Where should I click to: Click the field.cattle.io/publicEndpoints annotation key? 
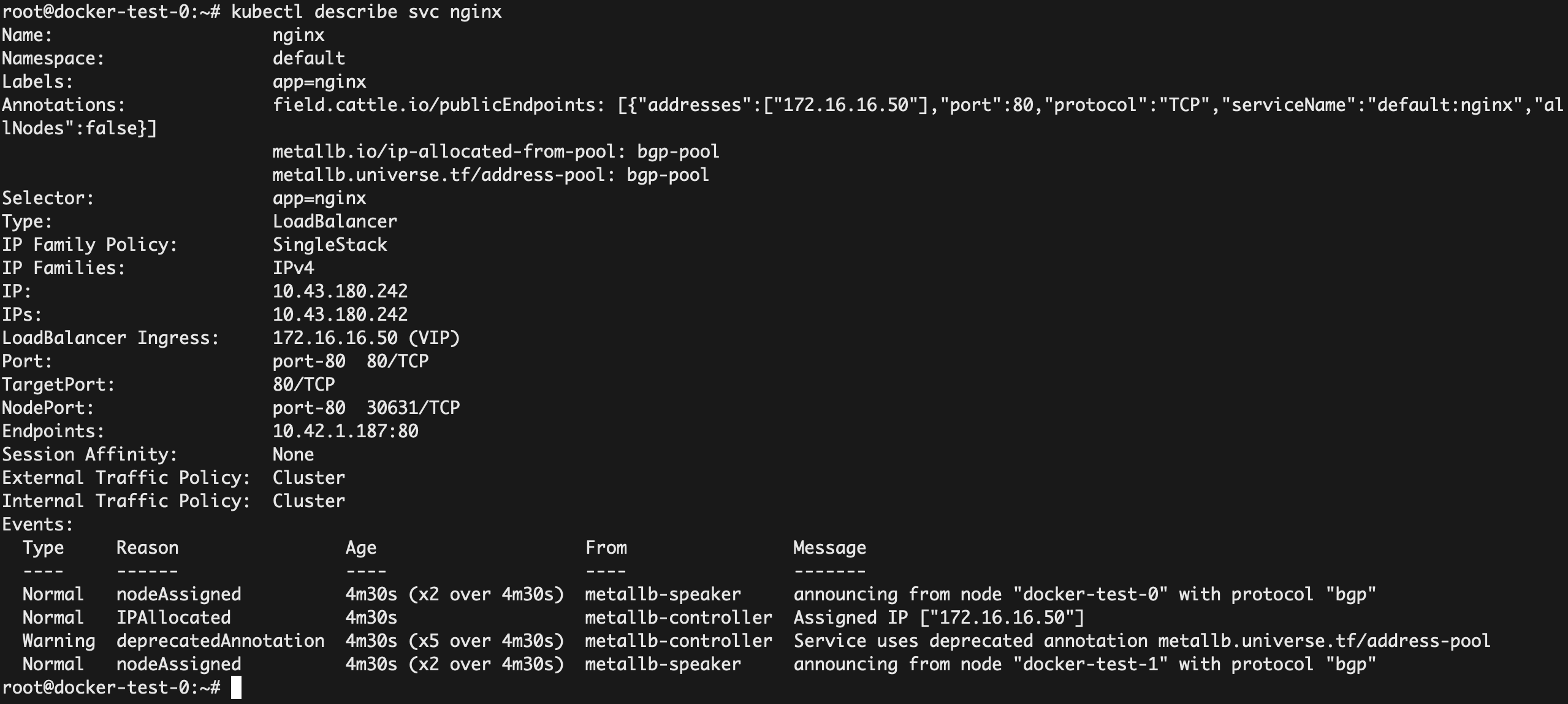point(434,105)
